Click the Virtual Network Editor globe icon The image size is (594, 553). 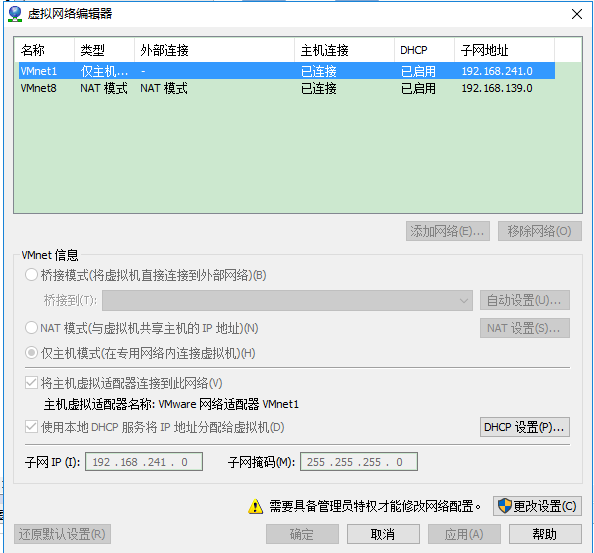pyautogui.click(x=15, y=14)
